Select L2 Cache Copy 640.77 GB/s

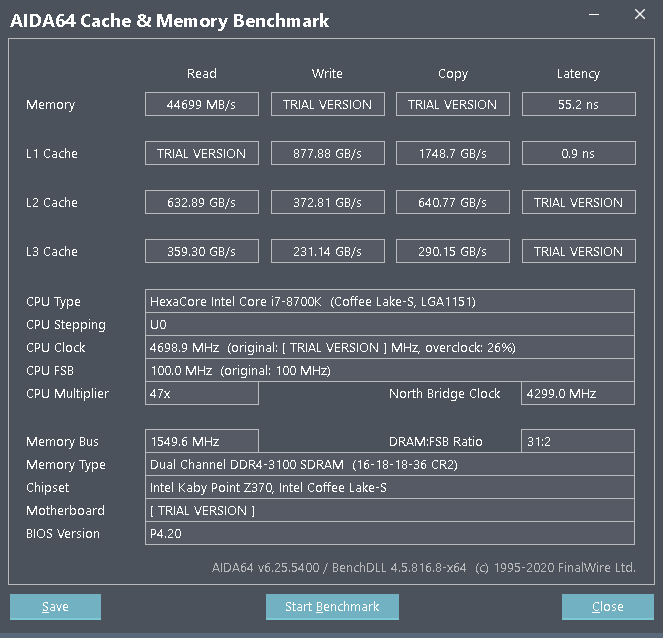click(453, 202)
